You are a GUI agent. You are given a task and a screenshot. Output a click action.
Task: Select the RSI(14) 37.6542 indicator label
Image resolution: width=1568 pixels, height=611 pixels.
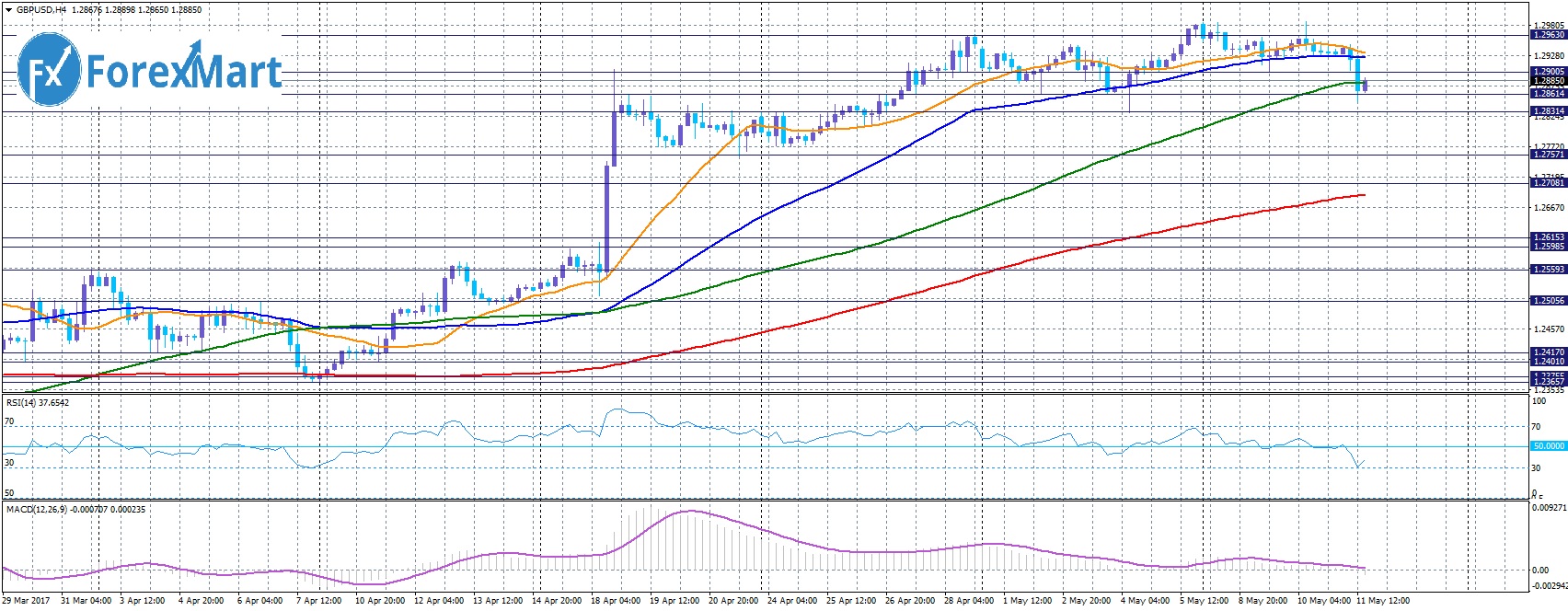38,402
